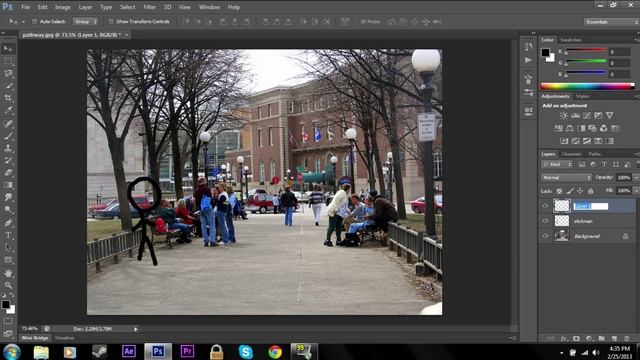640x360 pixels.
Task: Select the Horizontal Type tool
Action: tap(9, 235)
